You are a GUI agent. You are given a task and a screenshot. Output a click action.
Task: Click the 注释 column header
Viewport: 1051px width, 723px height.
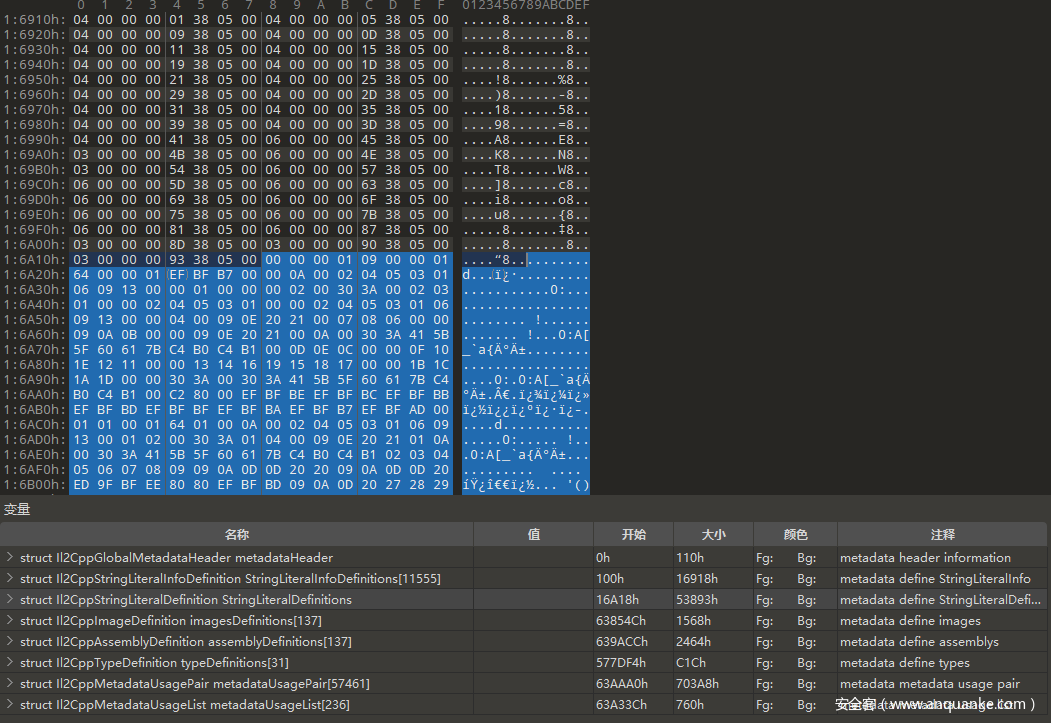click(x=943, y=535)
